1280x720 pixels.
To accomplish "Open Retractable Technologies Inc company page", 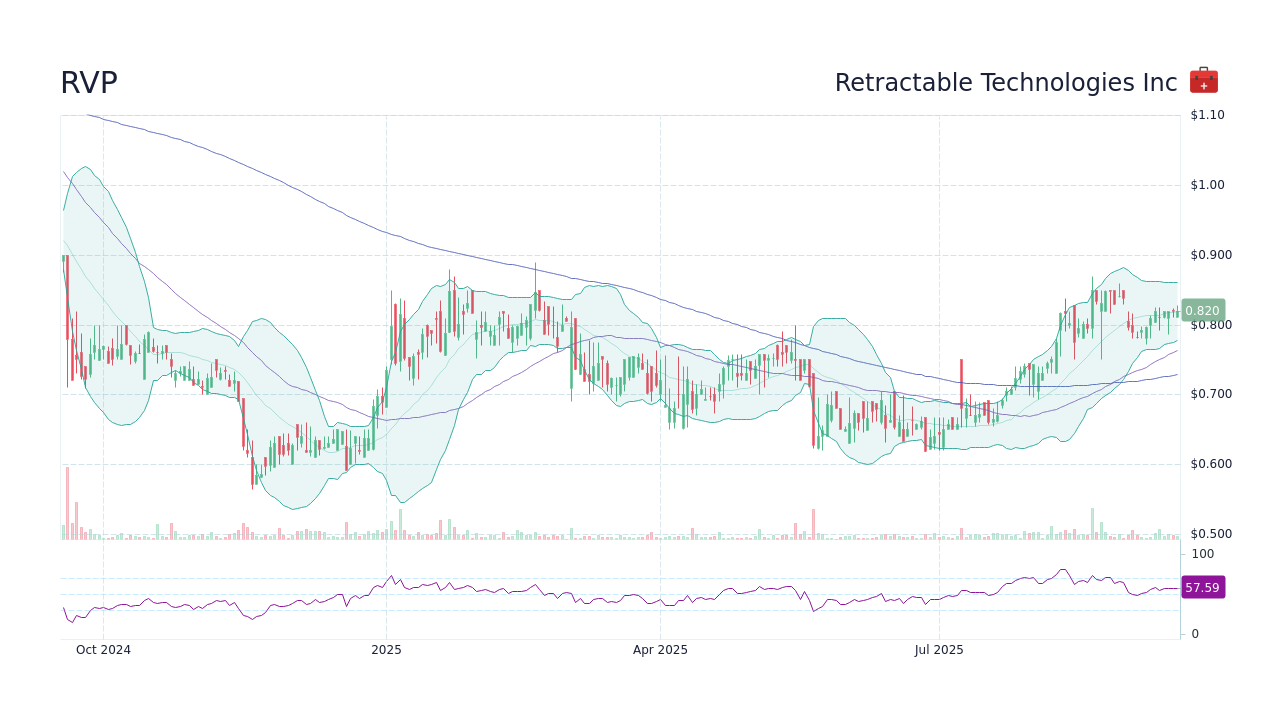I will pyautogui.click(x=1005, y=83).
